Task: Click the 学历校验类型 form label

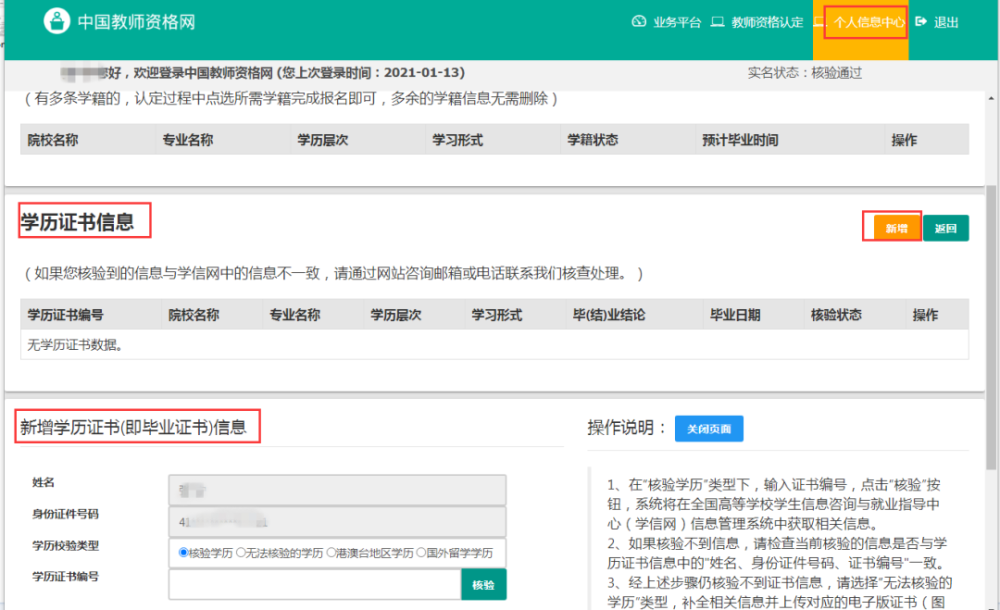Action: pos(66,546)
